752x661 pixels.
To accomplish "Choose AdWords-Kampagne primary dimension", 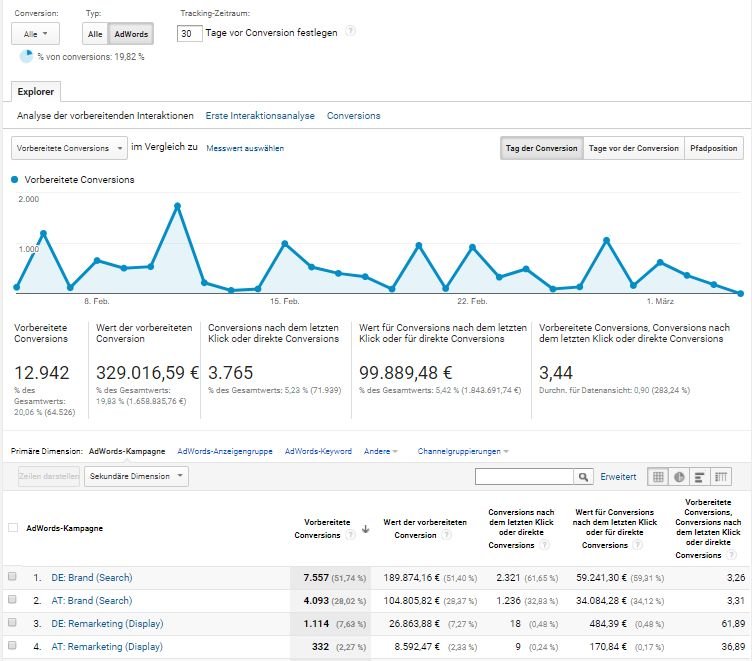I will tap(127, 451).
